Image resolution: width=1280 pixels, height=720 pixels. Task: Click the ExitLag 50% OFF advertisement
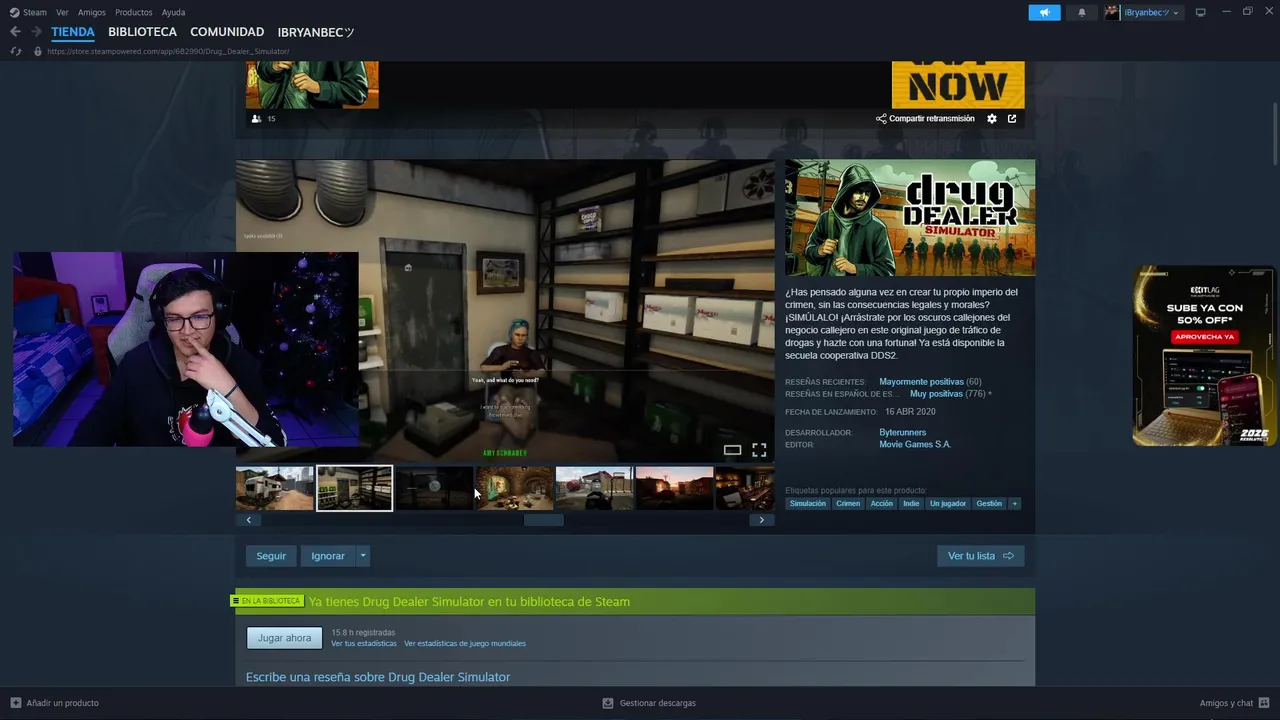[1204, 355]
